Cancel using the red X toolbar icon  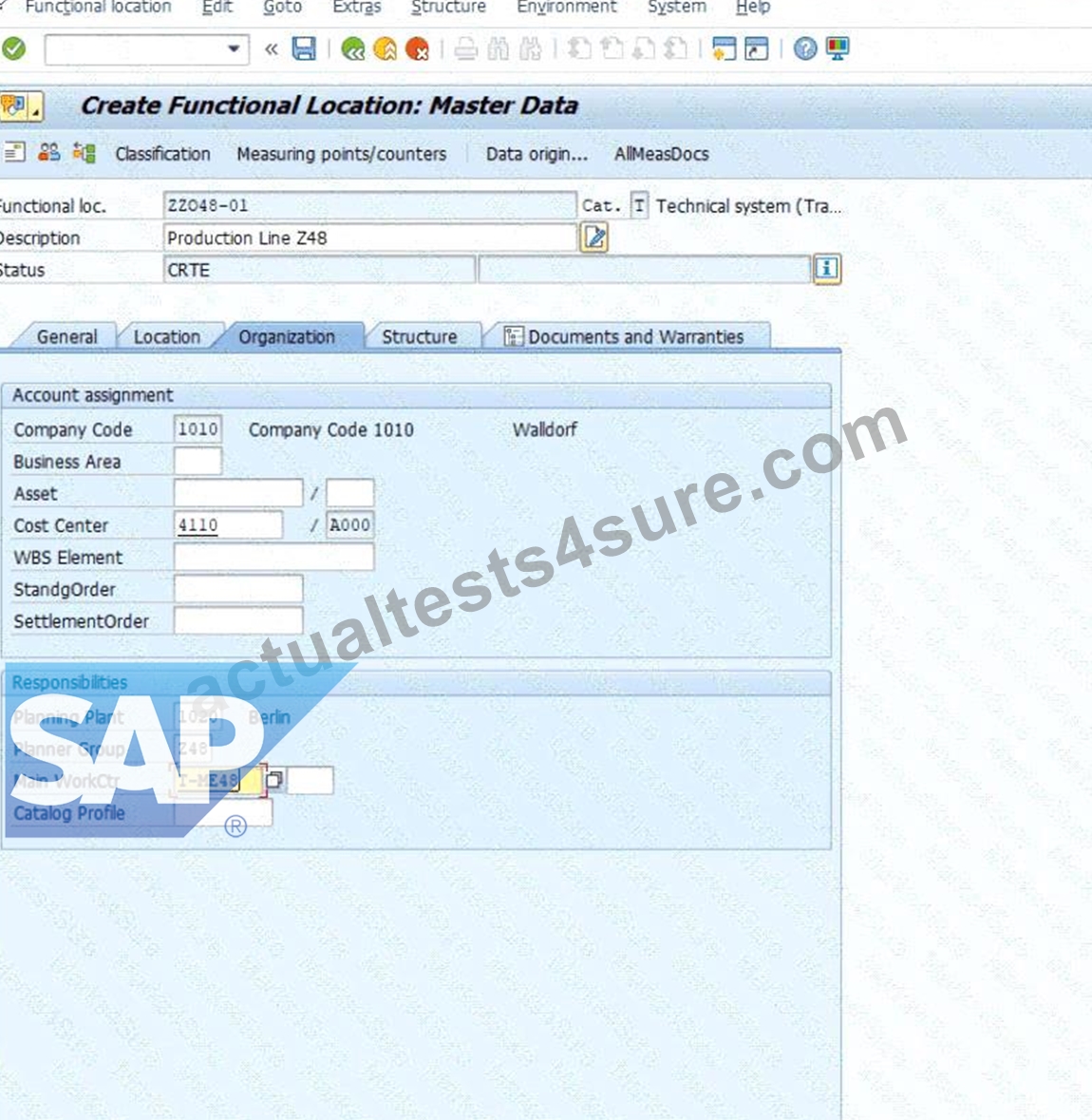point(418,48)
